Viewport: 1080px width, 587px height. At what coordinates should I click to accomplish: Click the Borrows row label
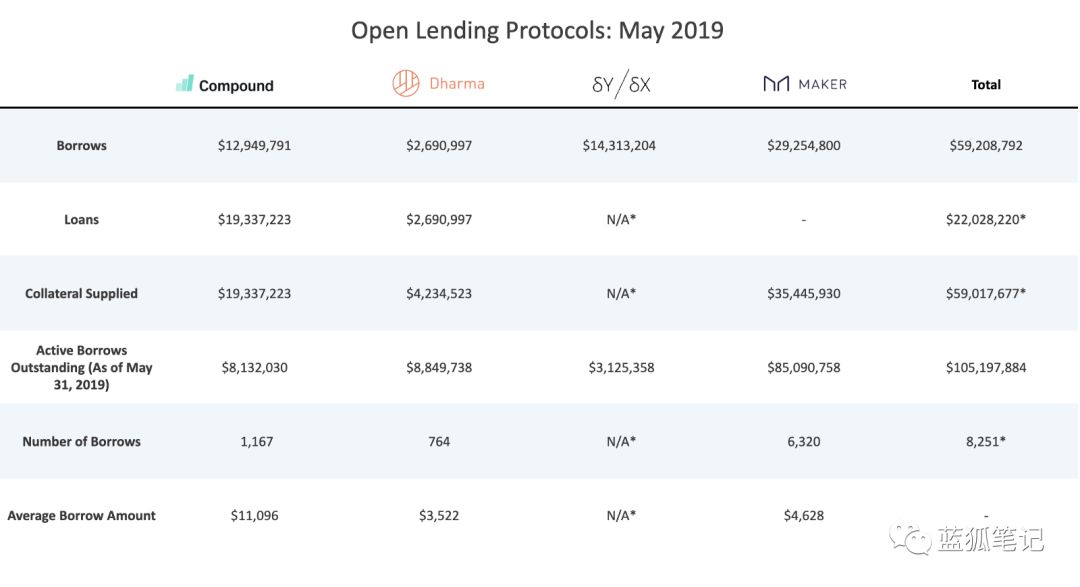(x=81, y=145)
